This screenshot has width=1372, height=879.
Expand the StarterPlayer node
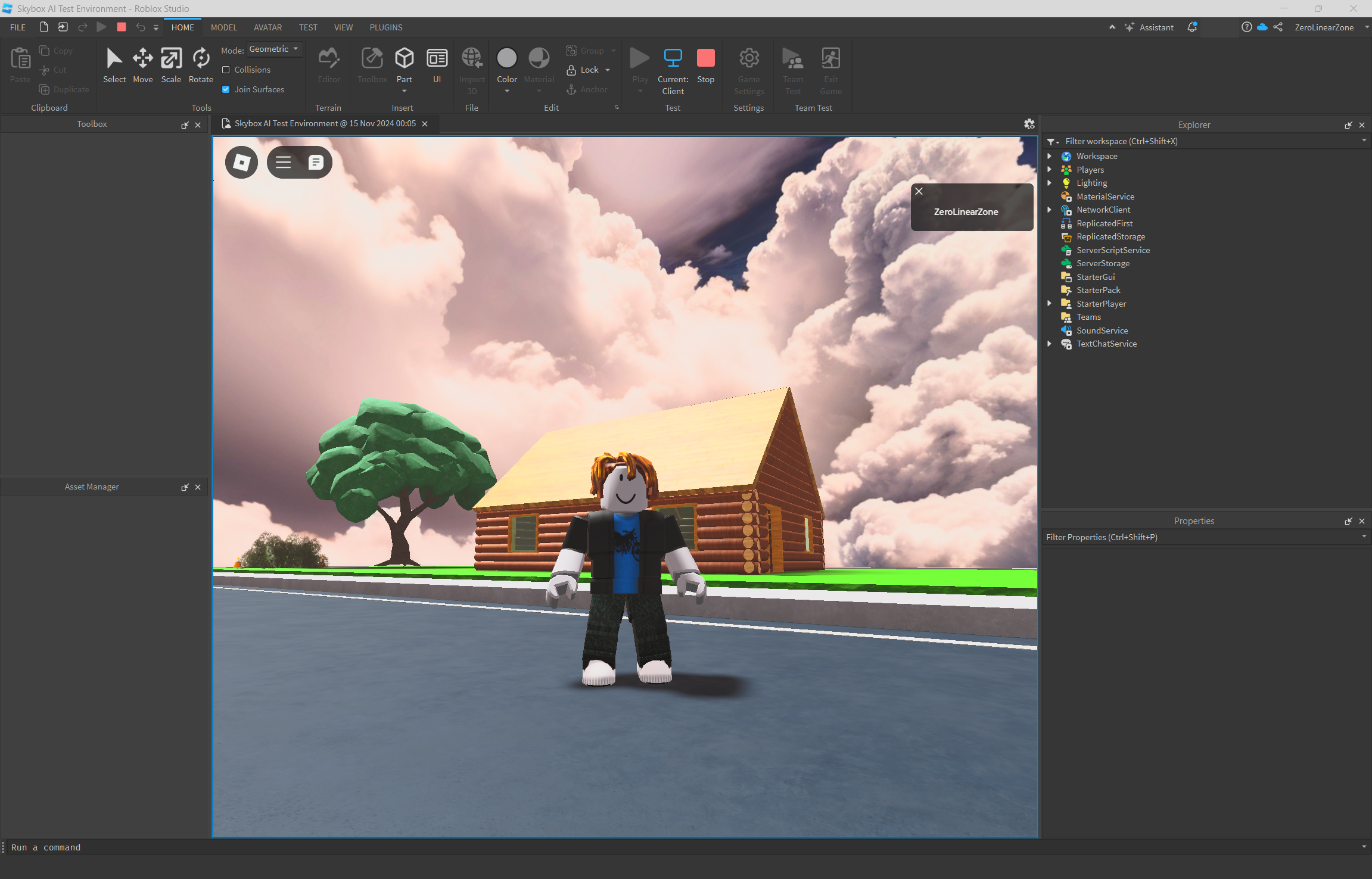(x=1050, y=304)
